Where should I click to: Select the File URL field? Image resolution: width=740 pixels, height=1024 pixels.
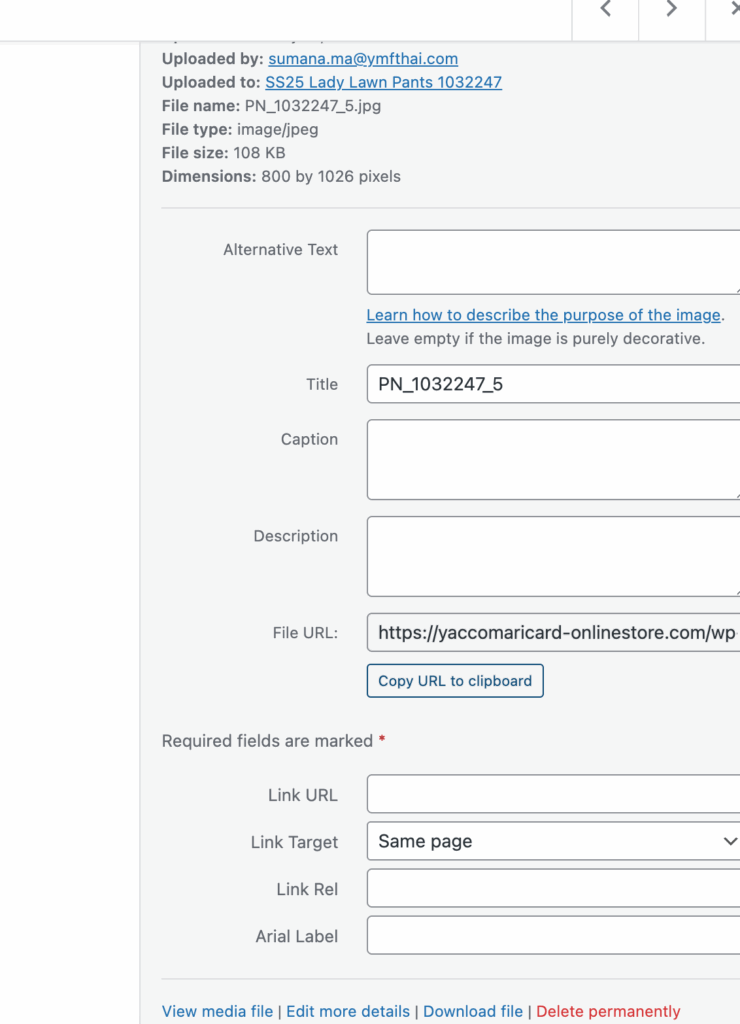point(553,632)
